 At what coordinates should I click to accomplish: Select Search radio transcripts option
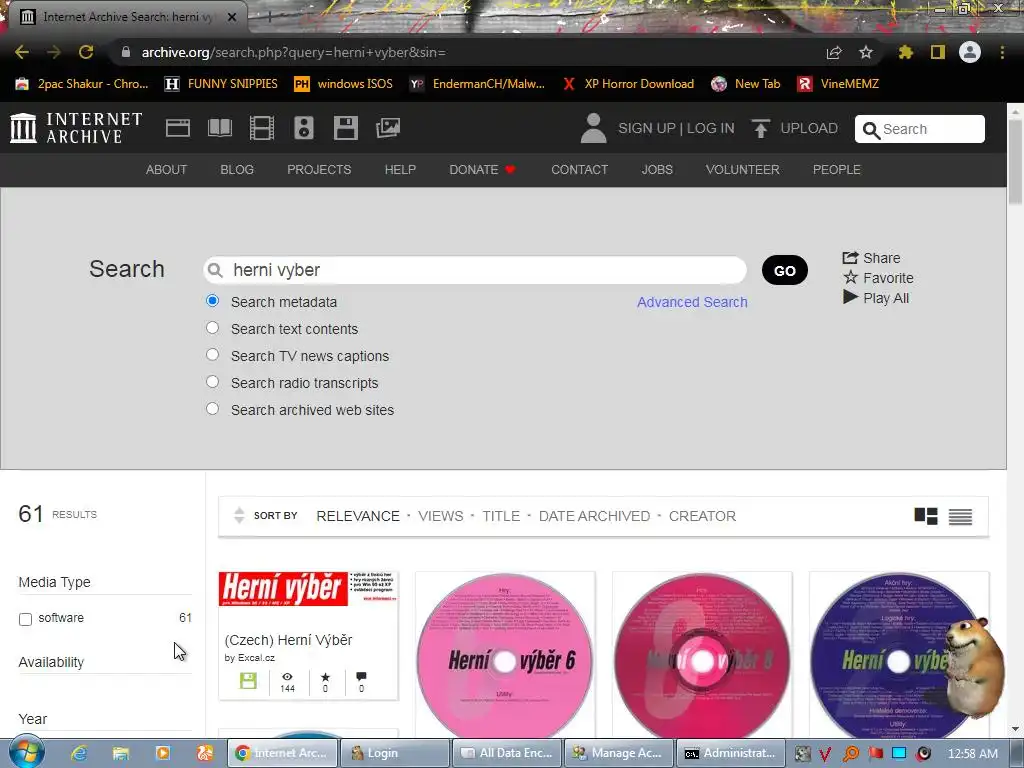point(212,381)
